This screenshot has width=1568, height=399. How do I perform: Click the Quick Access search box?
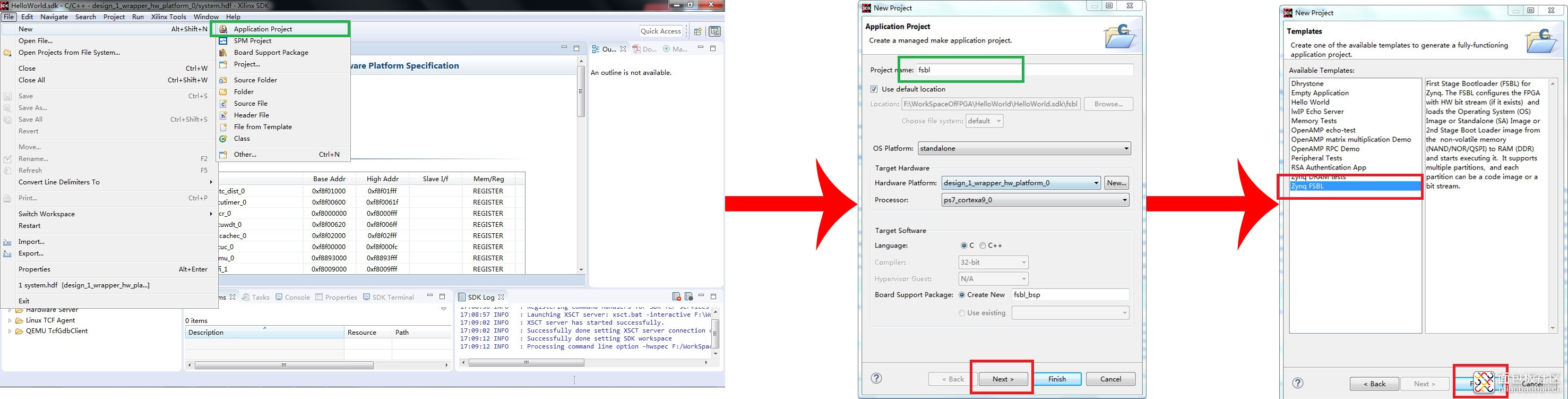click(660, 31)
